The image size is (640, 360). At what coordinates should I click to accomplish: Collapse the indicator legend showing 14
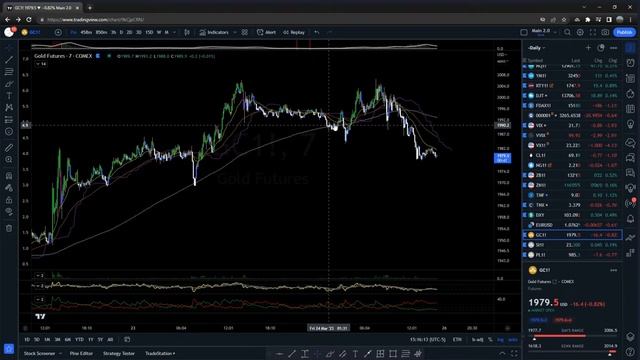pos(41,64)
